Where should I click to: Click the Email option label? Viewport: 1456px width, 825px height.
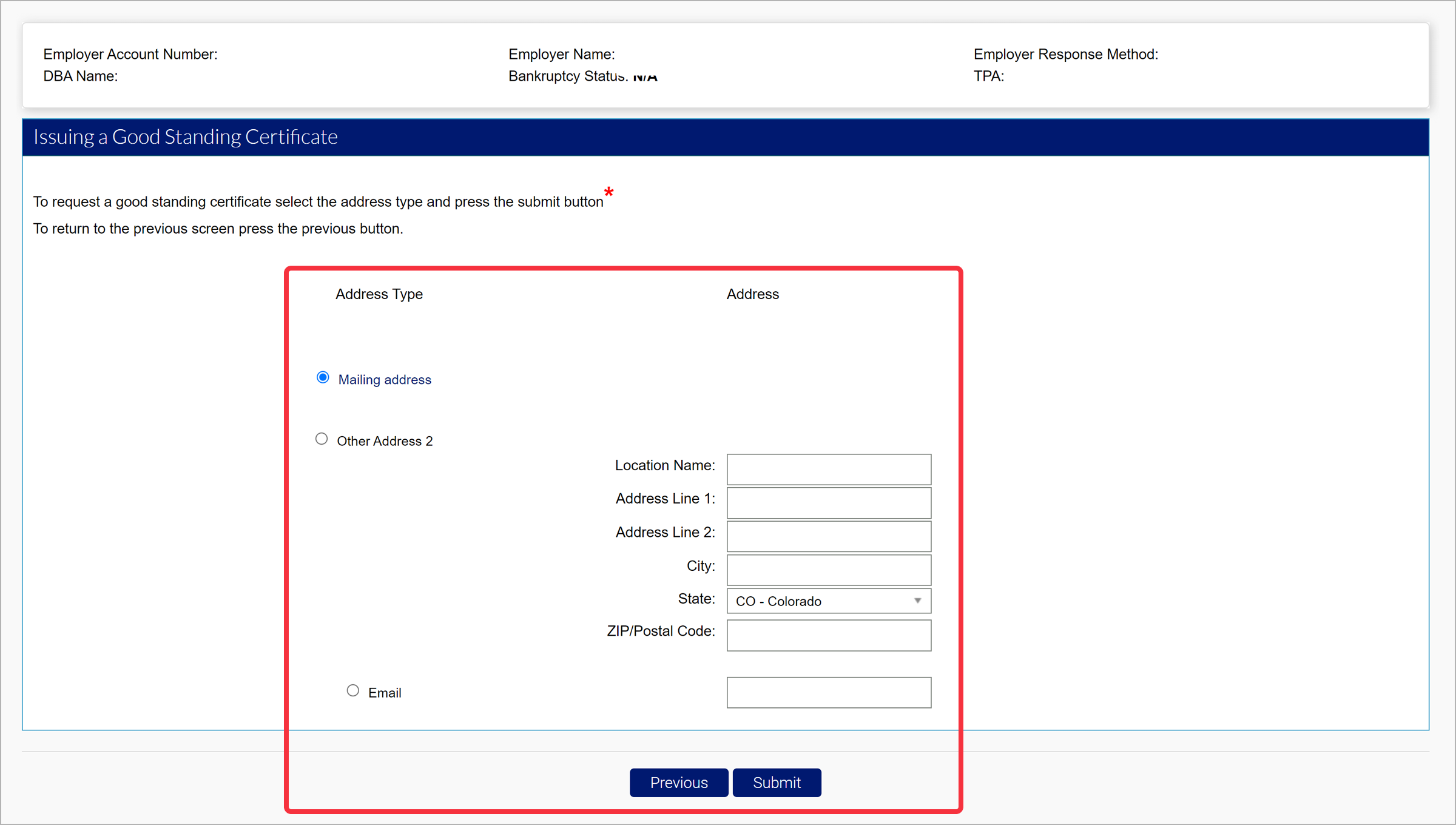385,693
